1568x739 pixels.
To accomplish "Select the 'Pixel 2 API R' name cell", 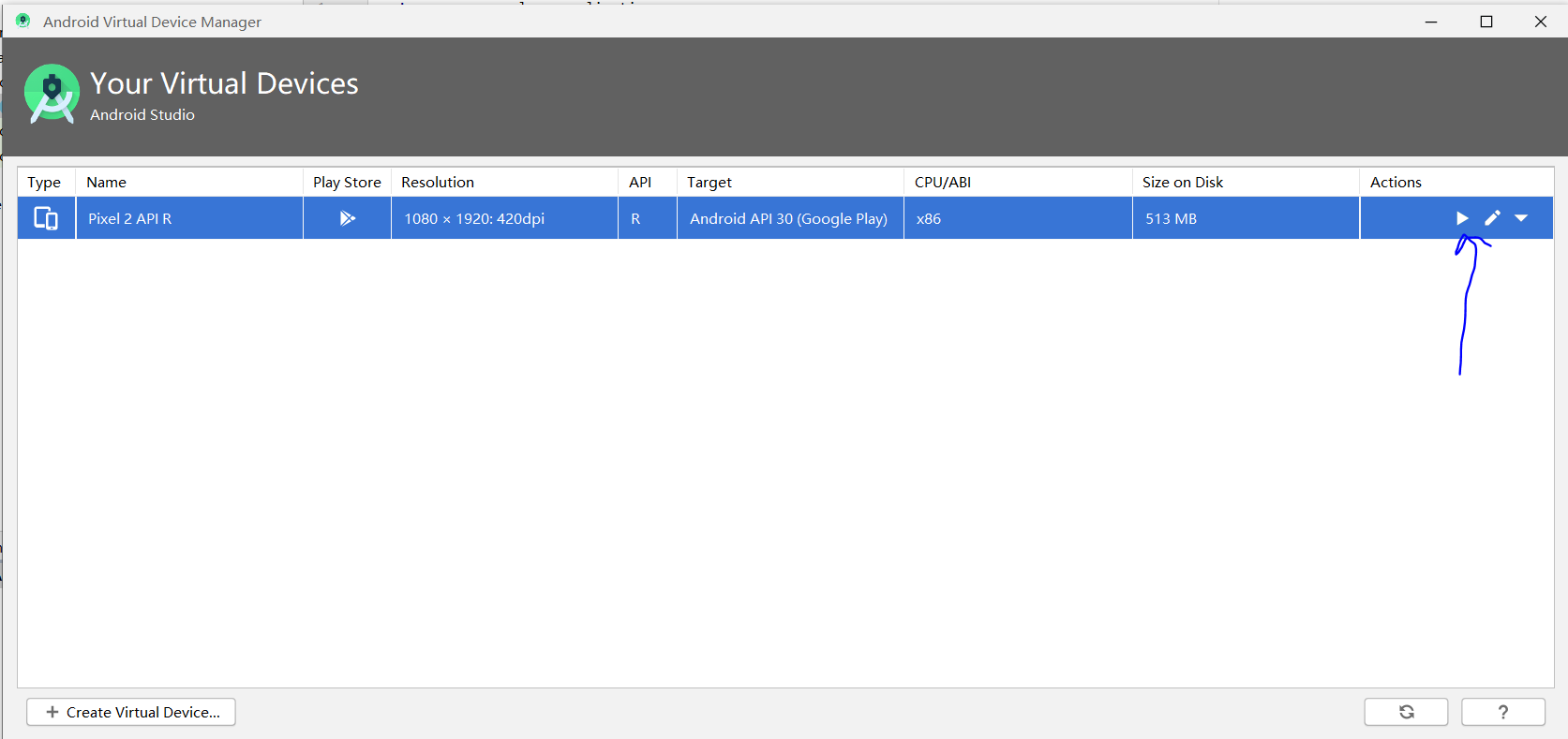I will point(189,218).
